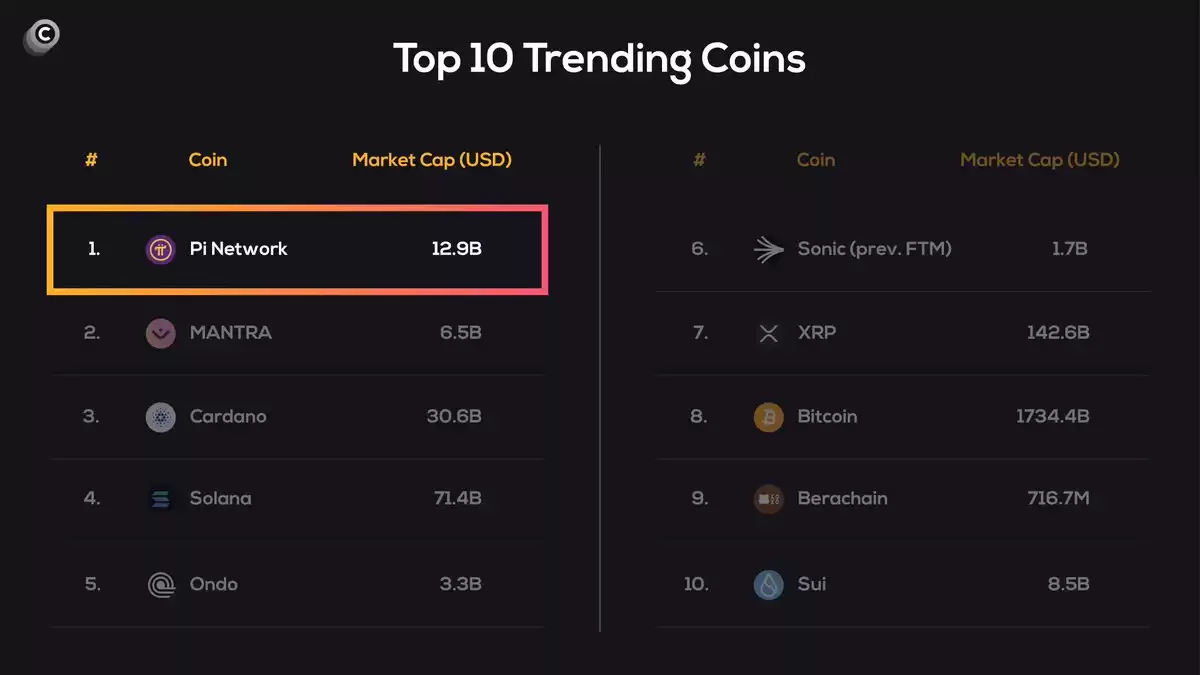
Task: Click the Berachain coin logo
Action: point(768,499)
